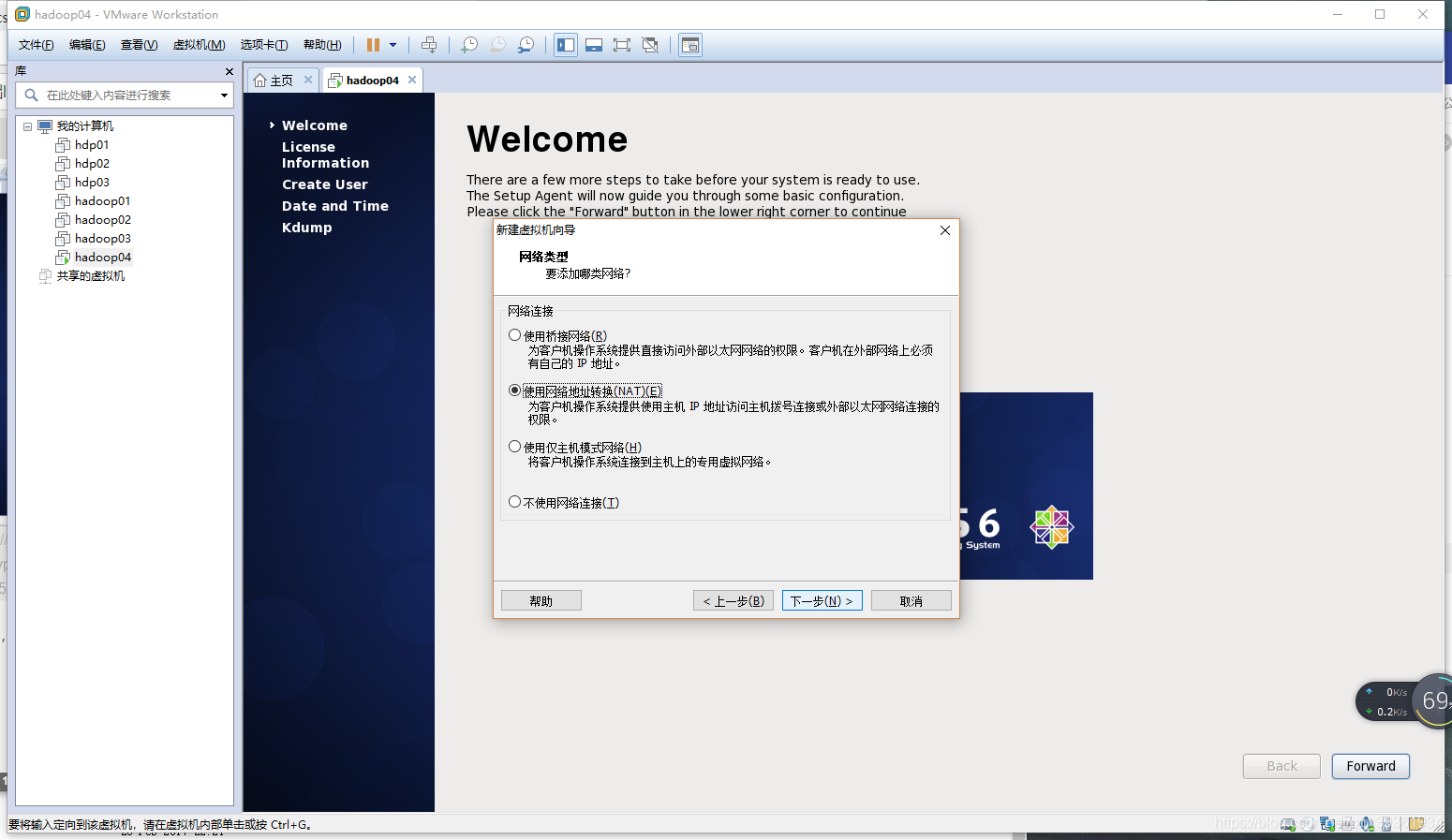This screenshot has width=1452, height=840.
Task: Click the 共享的虚拟机 tree item
Action: click(90, 276)
